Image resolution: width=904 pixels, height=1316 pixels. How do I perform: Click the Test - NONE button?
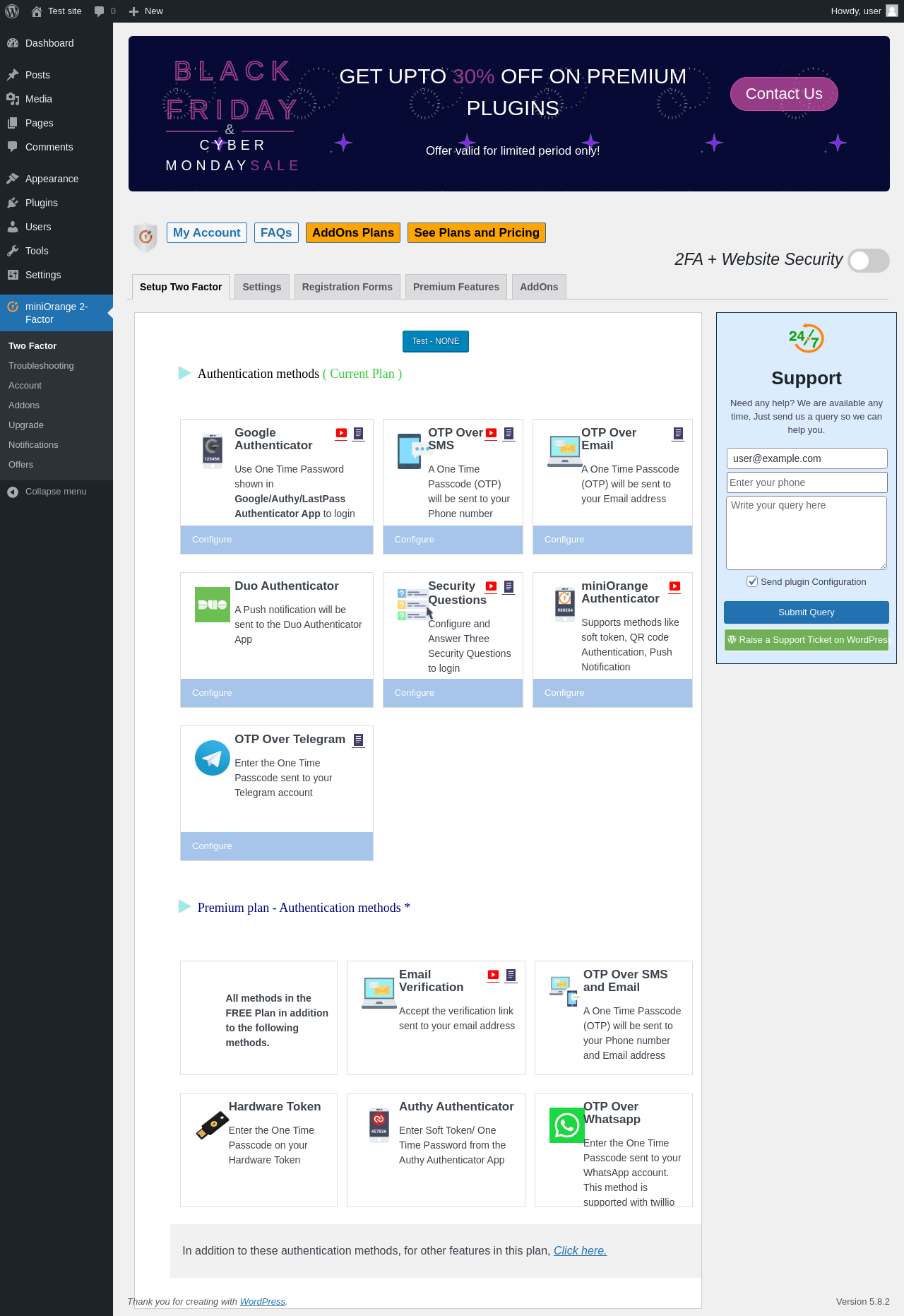pos(436,341)
